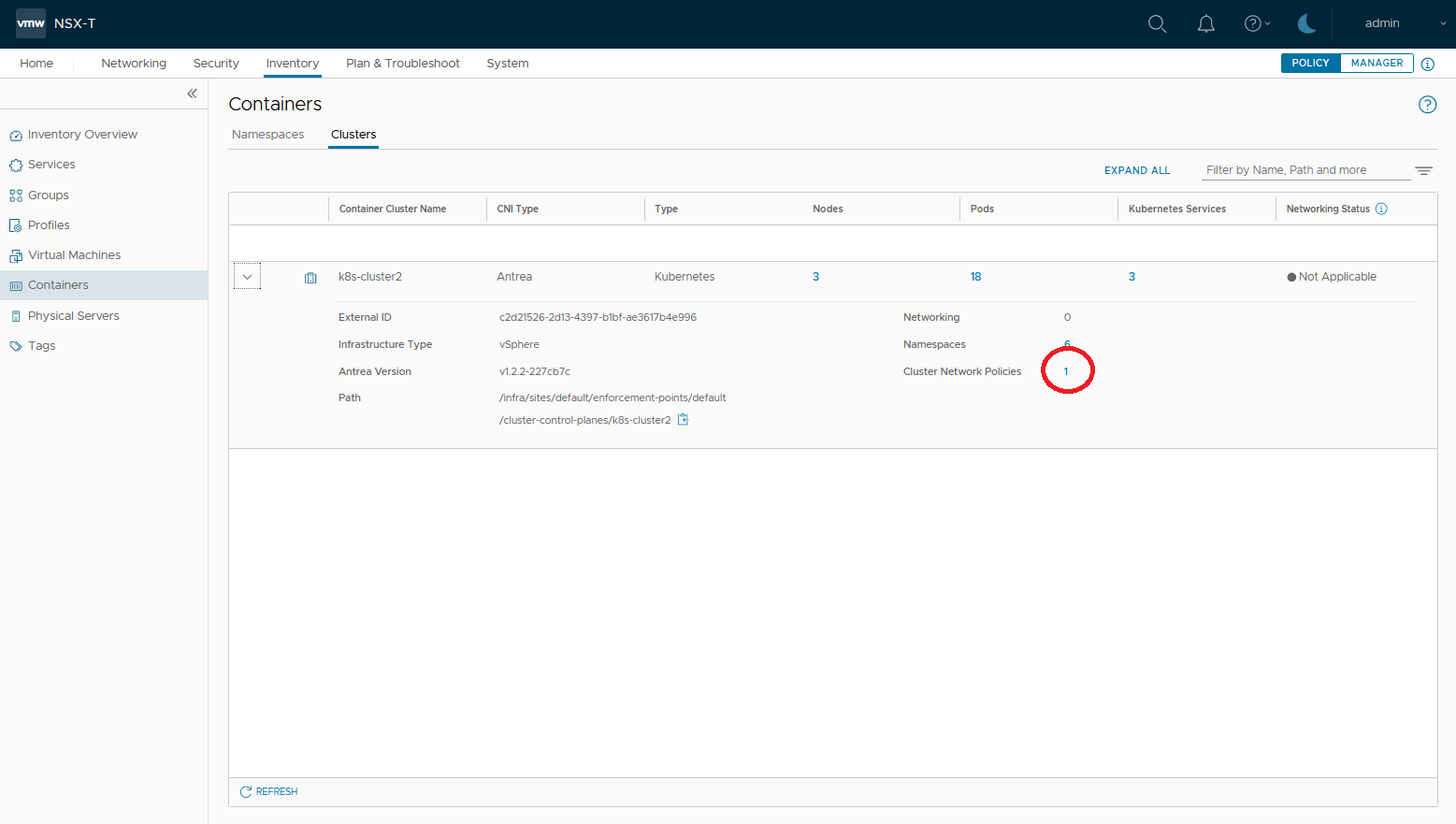The width and height of the screenshot is (1456, 824).
Task: Collapse the k8s-cluster2 row
Action: [247, 277]
